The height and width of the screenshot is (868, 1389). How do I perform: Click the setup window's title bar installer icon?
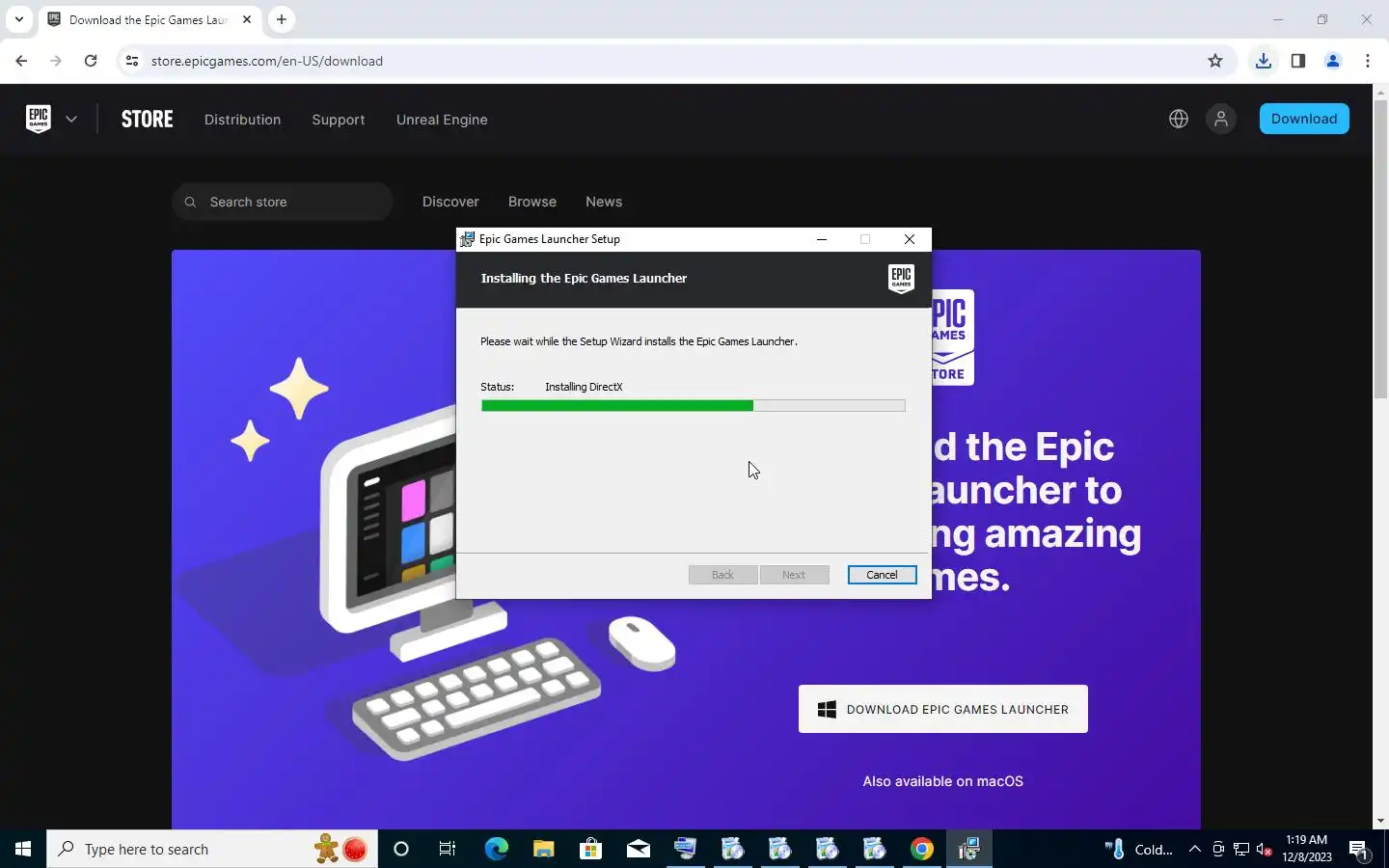(467, 239)
